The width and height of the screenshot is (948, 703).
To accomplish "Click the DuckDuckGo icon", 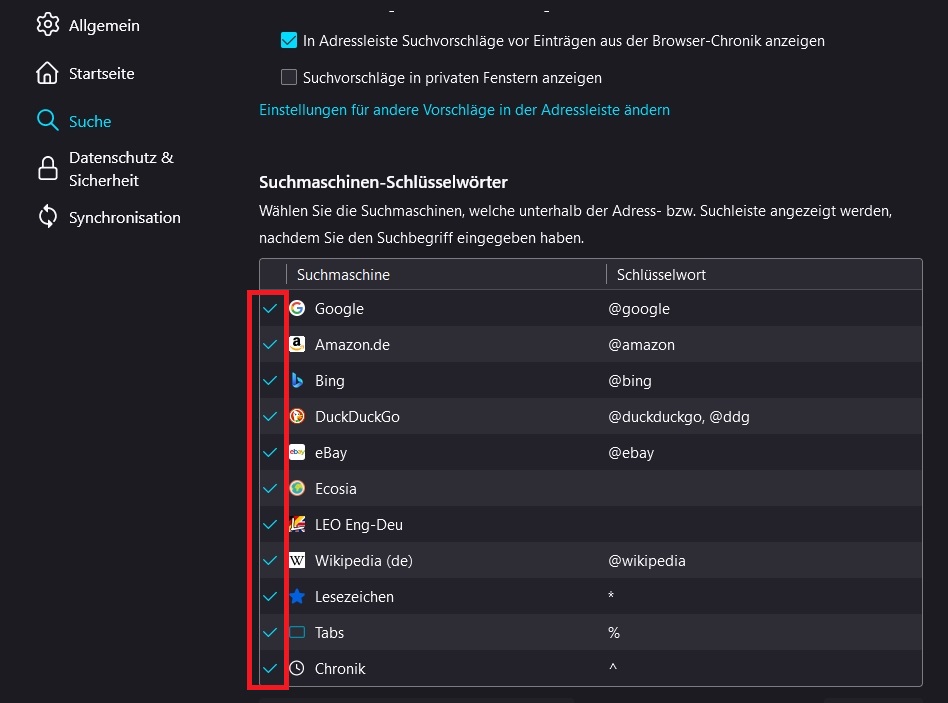I will click(297, 417).
